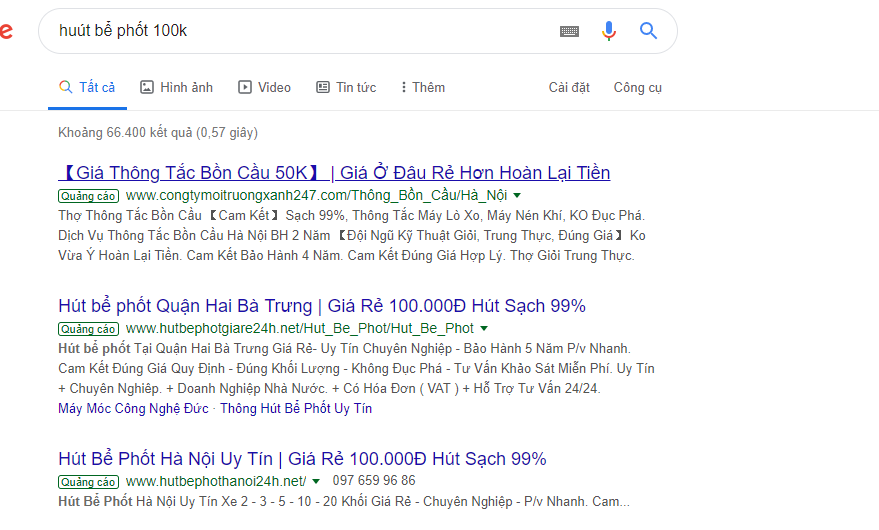Expand the Thêm more options menu
The width and height of the screenshot is (879, 530).
[x=421, y=88]
